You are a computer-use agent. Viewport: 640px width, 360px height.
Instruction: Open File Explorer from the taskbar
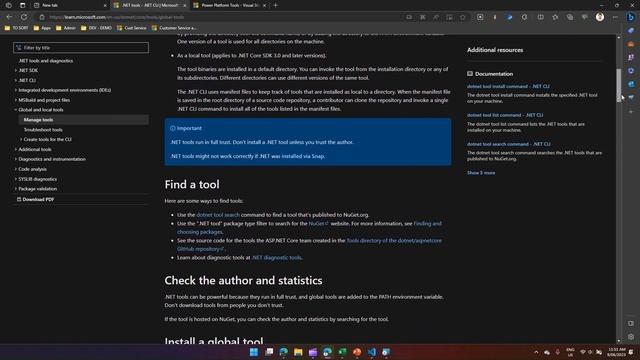(x=298, y=352)
